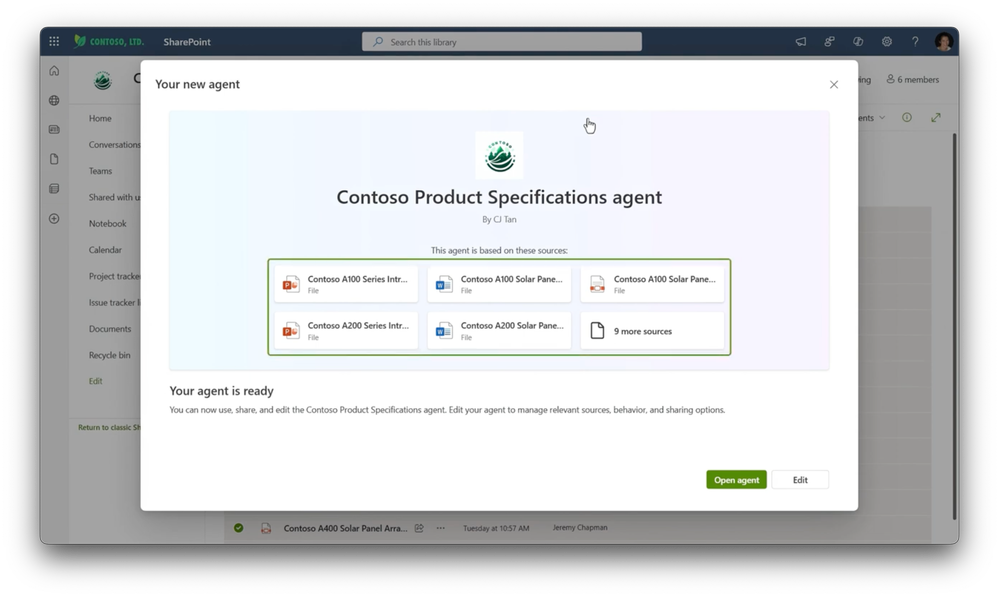Open the user profile avatar
Screen dimensions: 999x597
click(x=944, y=42)
